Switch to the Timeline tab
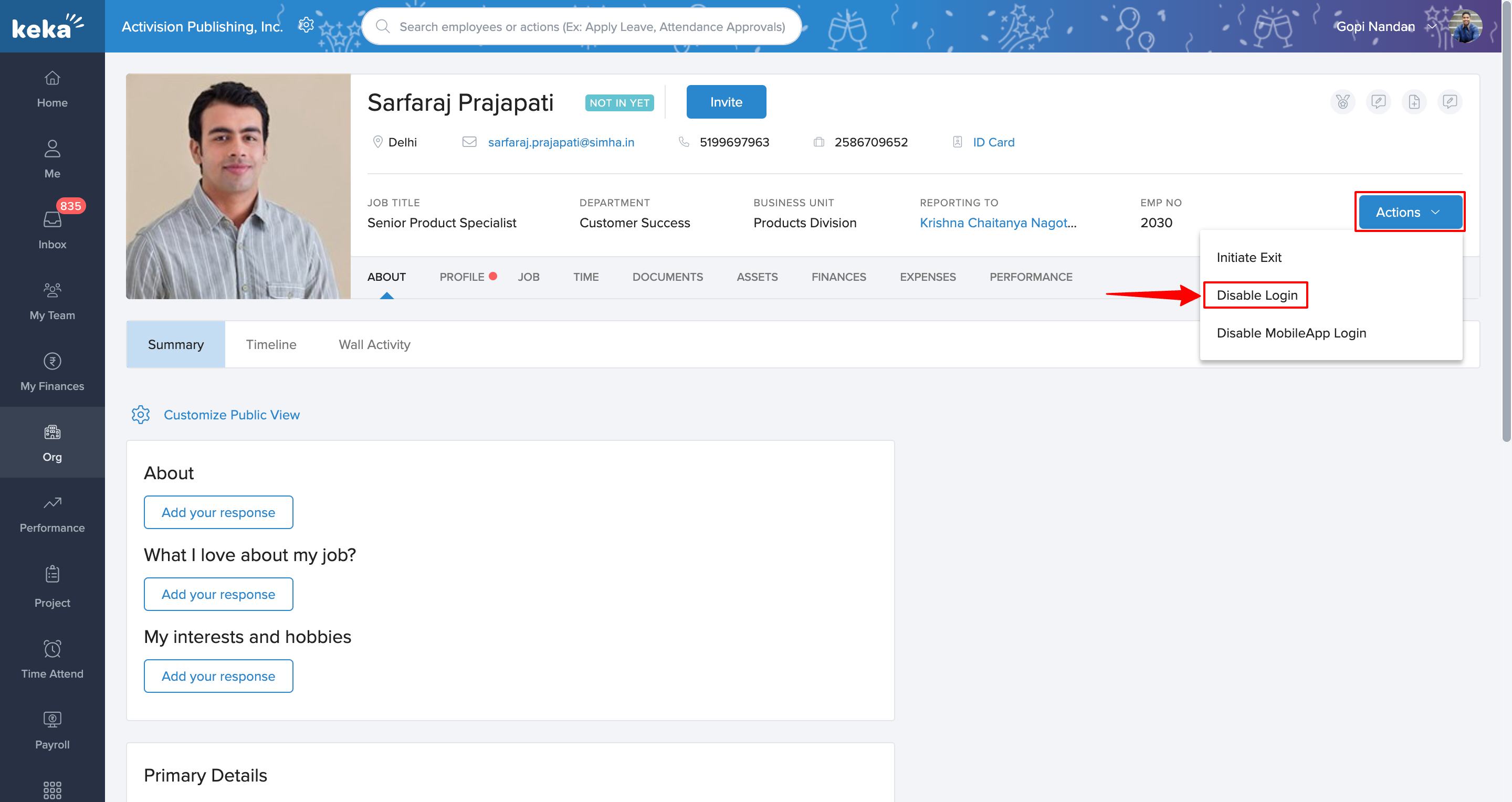 coord(270,344)
